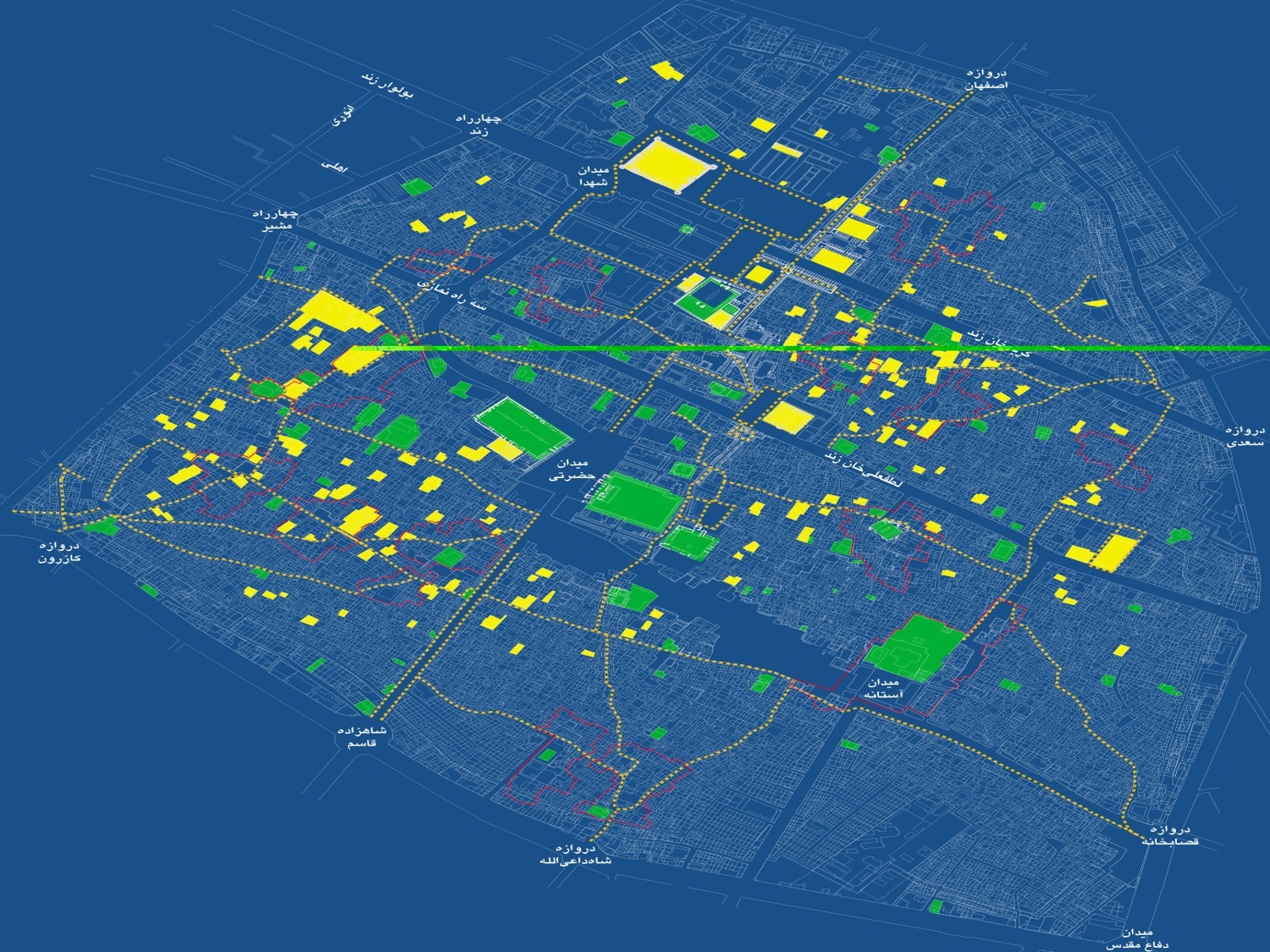Click the 'دروازه اصفهان' map label
This screenshot has height=952, width=1270.
[986, 80]
